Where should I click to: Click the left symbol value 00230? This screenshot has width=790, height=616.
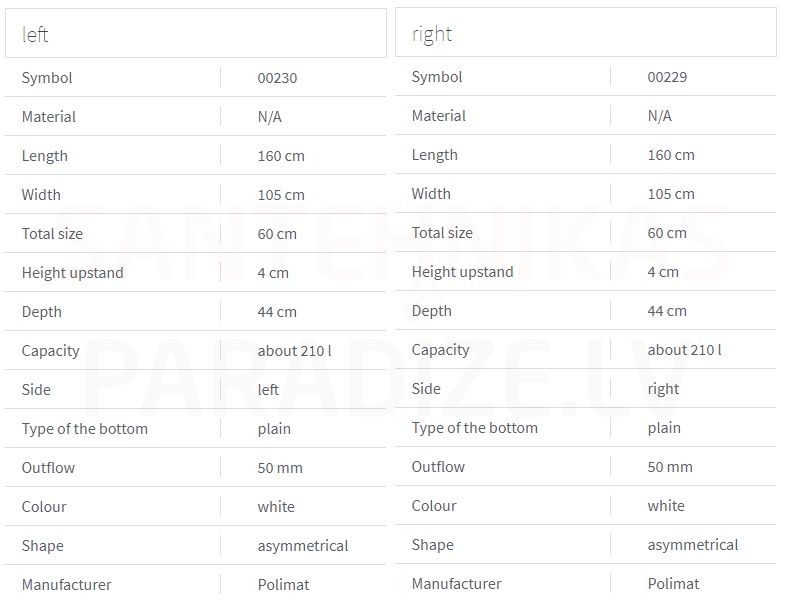(x=277, y=78)
